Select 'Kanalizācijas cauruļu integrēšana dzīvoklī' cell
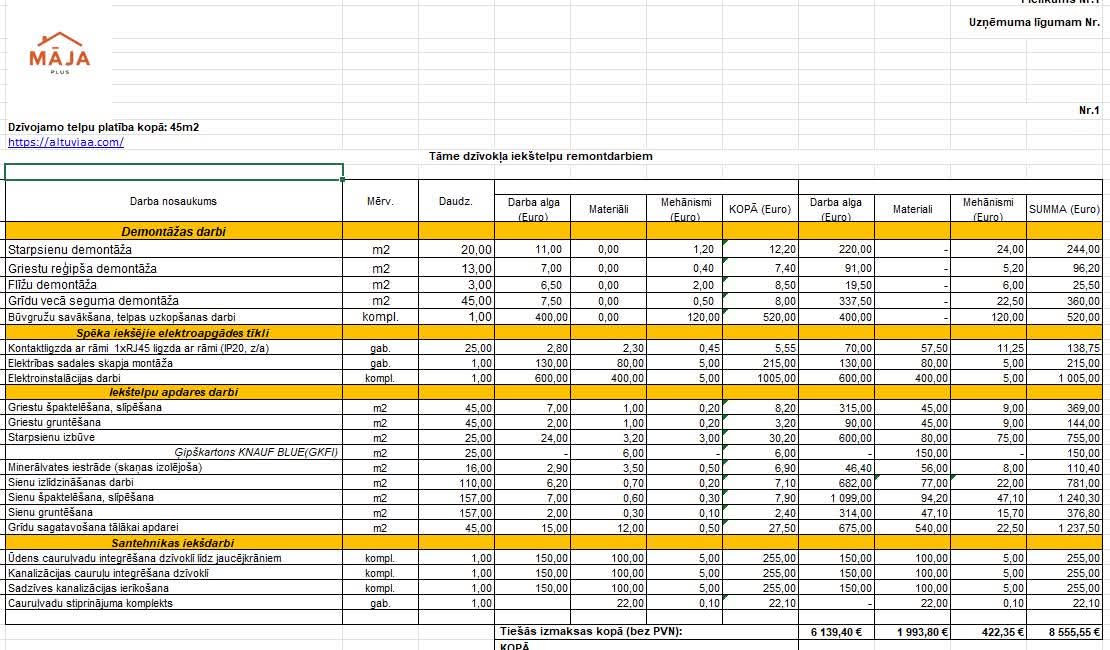1110x650 pixels. click(x=173, y=573)
